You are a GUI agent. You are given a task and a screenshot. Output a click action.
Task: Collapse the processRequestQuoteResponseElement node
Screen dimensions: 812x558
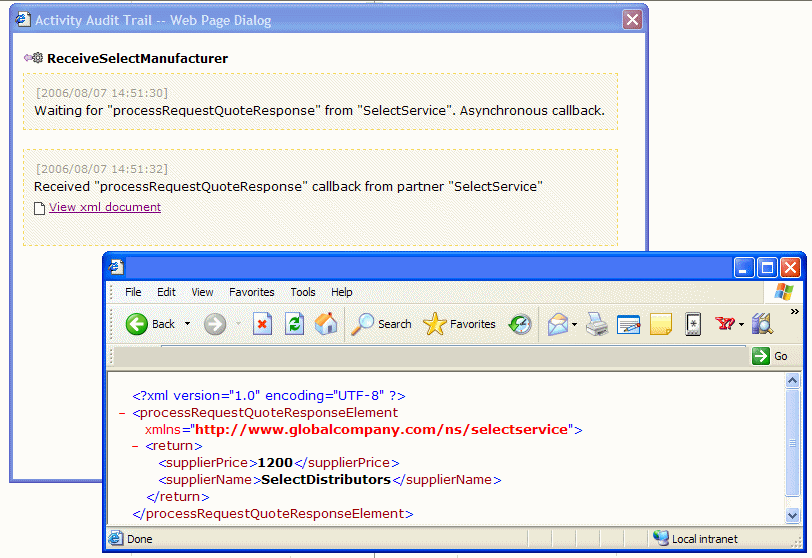[x=122, y=413]
